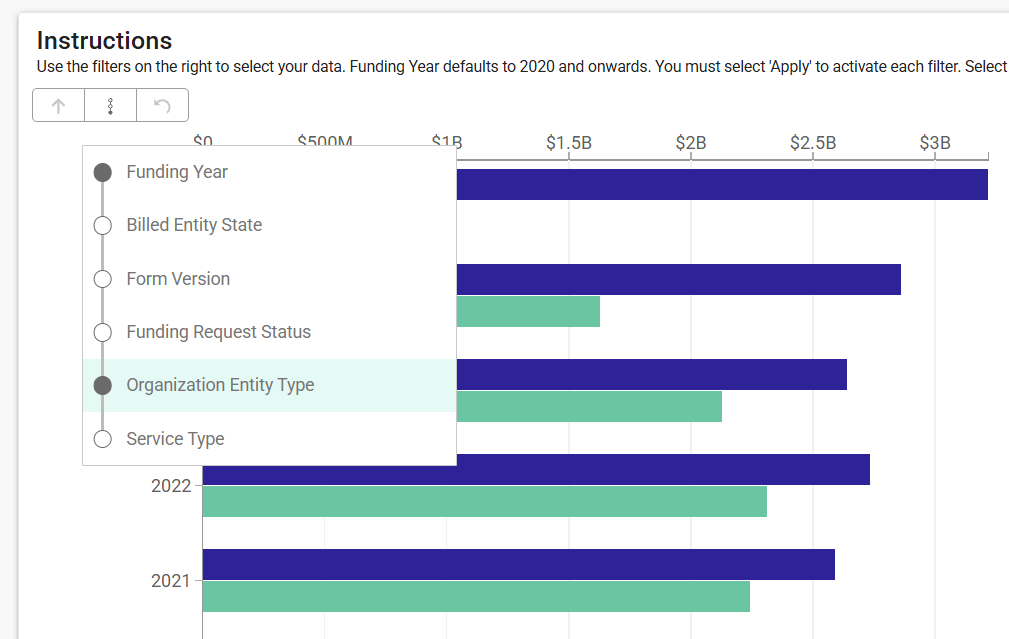1009x639 pixels.
Task: Select the Organization Entity Type circle marker
Action: [x=102, y=385]
